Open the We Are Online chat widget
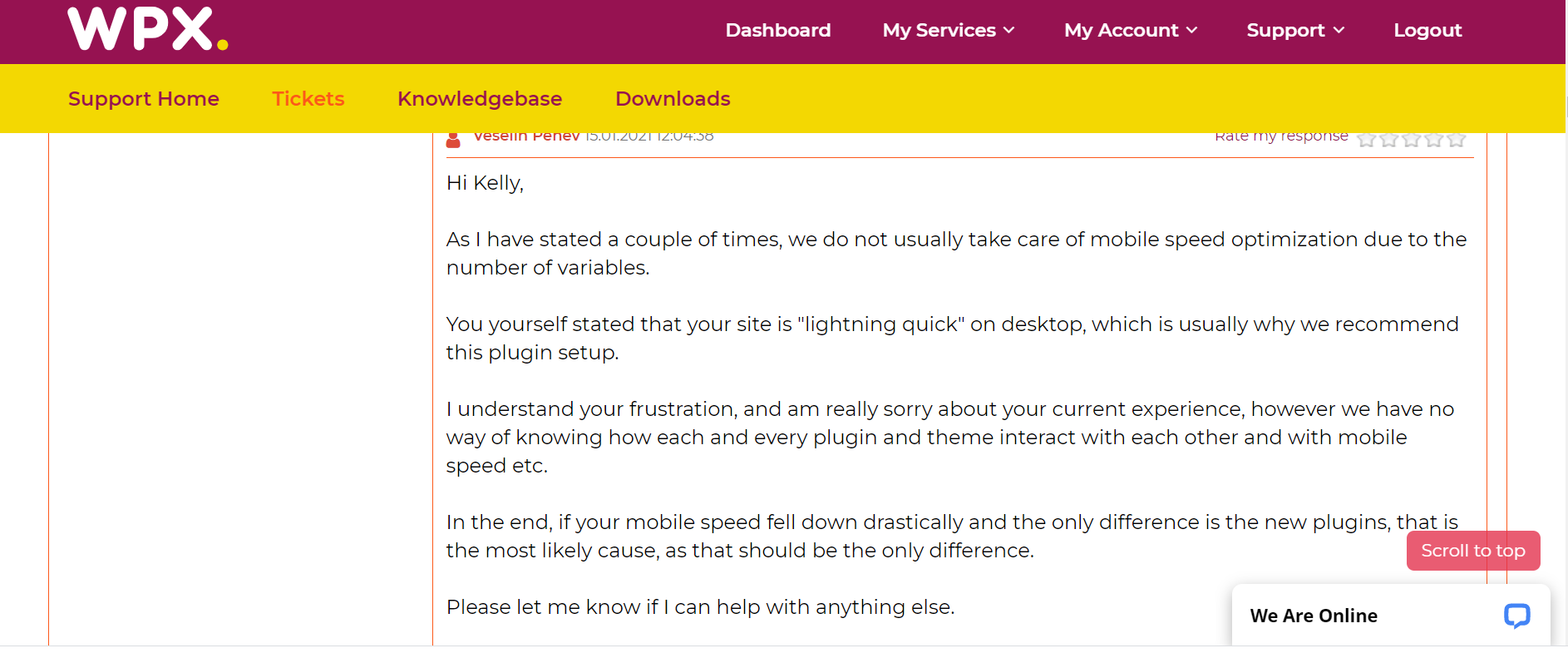This screenshot has width=1568, height=653. [x=1391, y=616]
